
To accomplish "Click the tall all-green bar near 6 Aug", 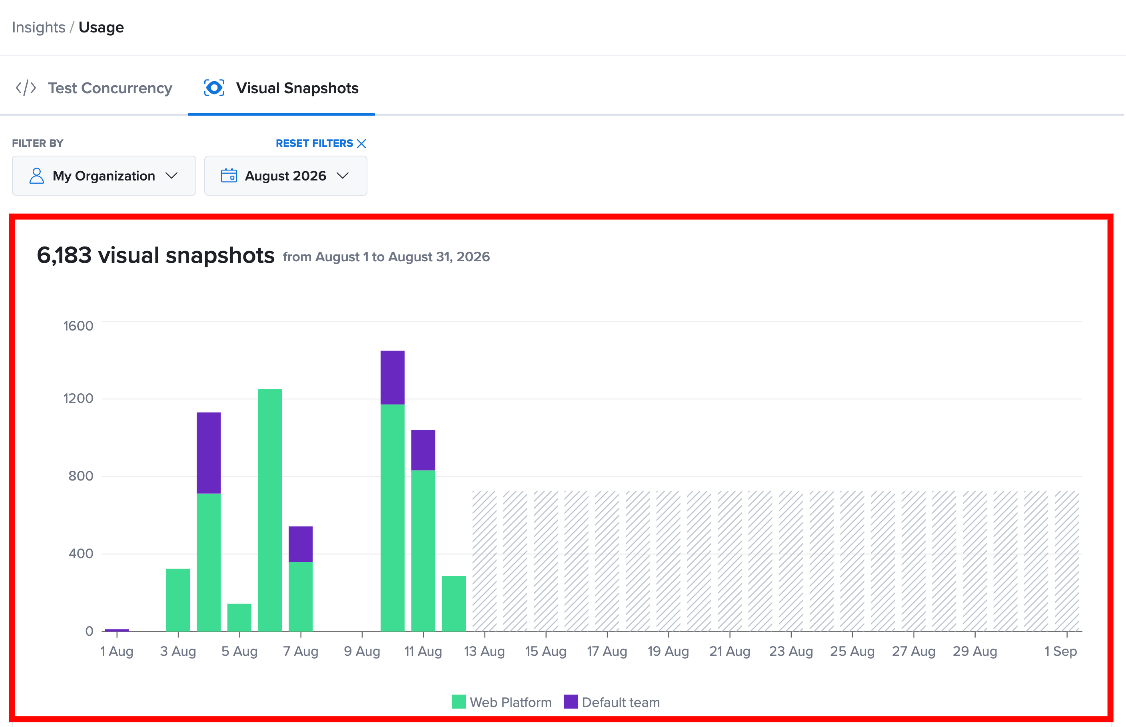I will [x=270, y=510].
